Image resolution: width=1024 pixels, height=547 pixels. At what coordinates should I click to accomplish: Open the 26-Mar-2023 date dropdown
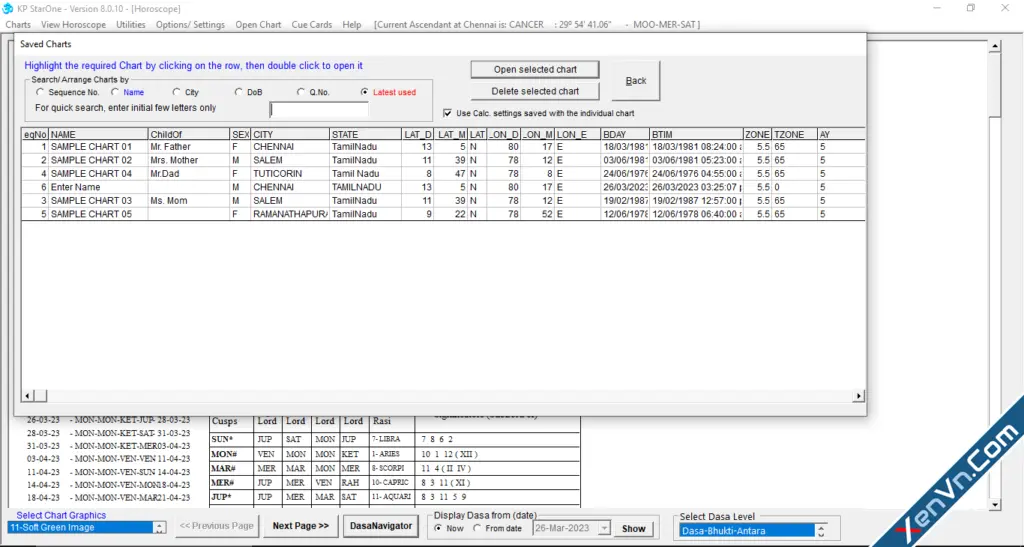click(x=604, y=528)
